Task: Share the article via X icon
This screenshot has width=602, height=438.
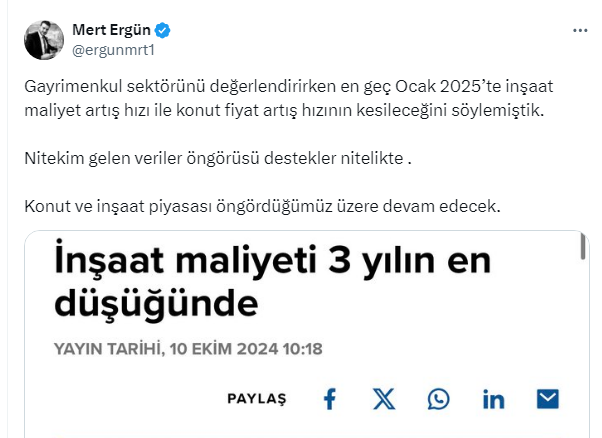Action: [x=384, y=399]
